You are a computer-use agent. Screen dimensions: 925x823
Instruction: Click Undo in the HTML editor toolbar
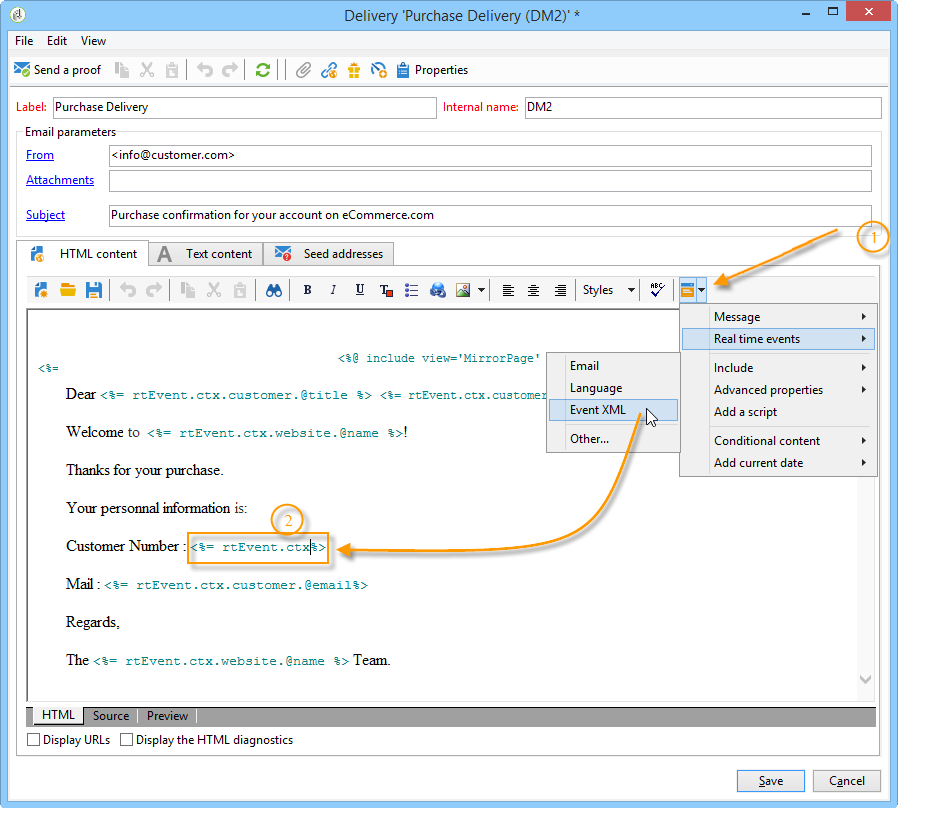(128, 290)
